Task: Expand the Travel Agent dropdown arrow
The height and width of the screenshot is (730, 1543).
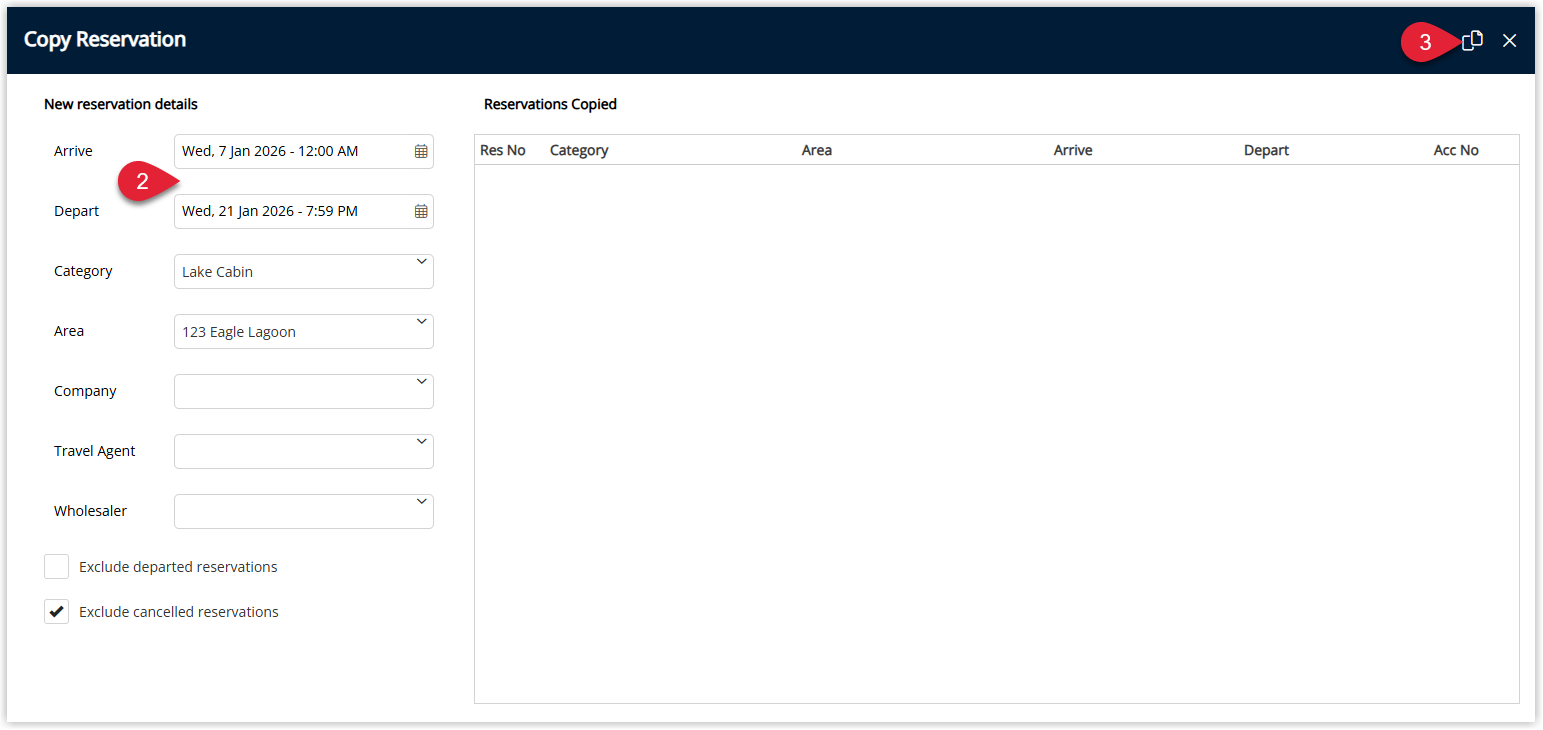Action: tap(421, 442)
